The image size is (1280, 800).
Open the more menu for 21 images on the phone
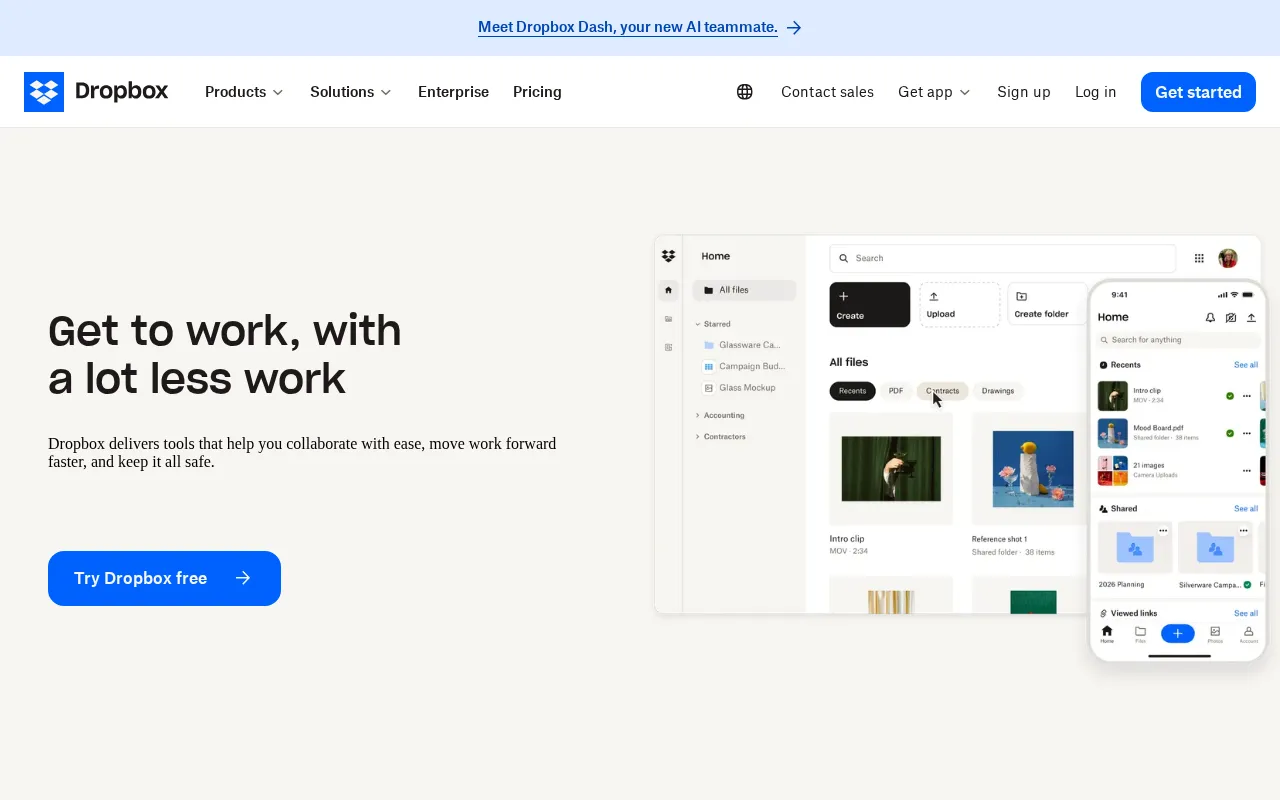1247,470
